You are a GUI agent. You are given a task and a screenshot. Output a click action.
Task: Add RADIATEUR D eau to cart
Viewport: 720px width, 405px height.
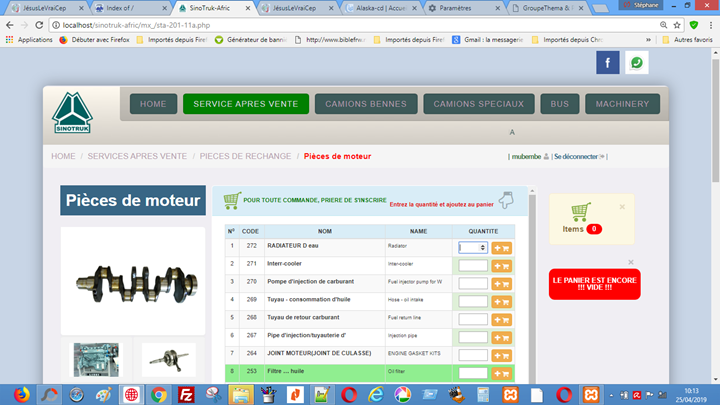tap(501, 248)
